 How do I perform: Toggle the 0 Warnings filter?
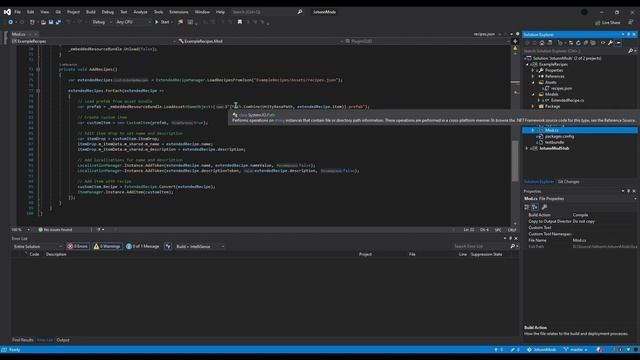[107, 246]
